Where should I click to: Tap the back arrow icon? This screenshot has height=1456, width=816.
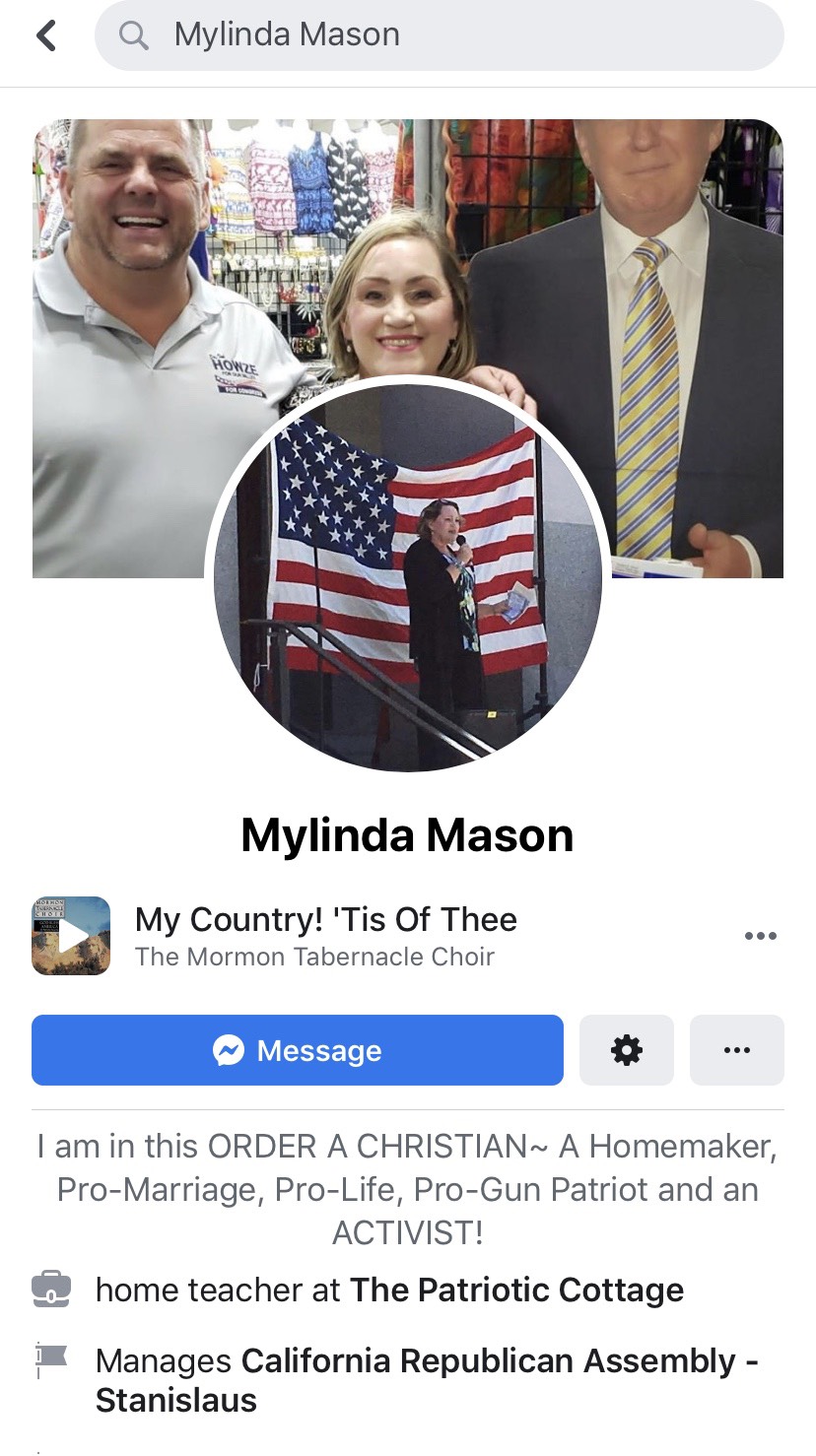coord(46,35)
